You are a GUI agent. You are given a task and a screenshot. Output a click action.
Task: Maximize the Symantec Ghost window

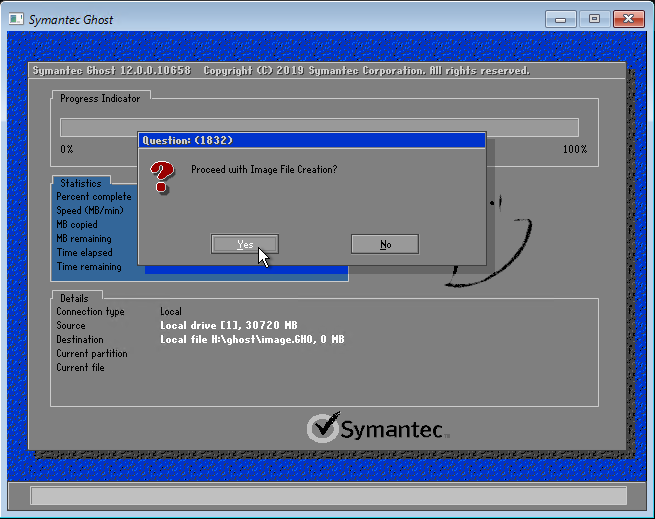click(594, 19)
